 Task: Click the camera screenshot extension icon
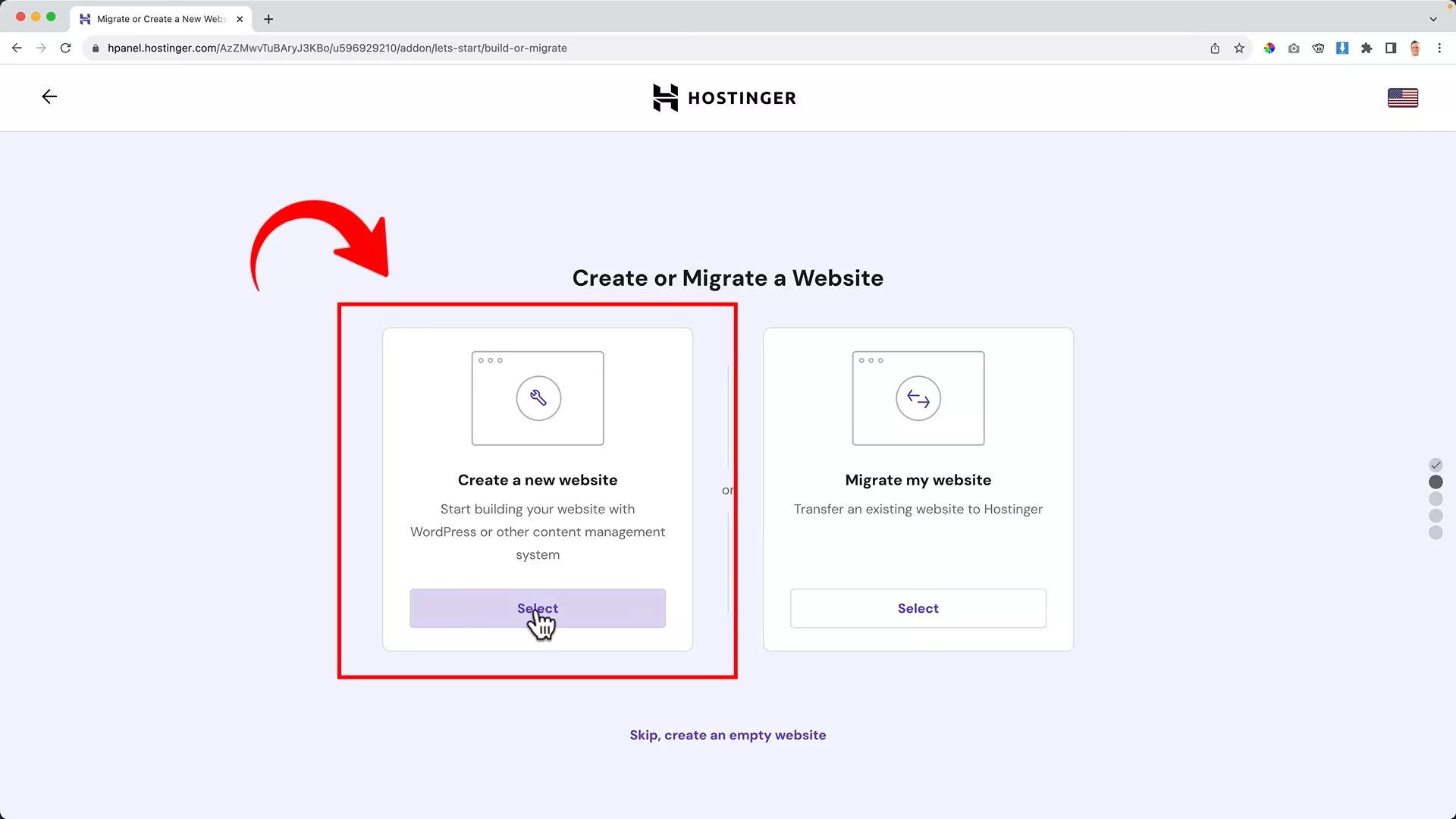1294,48
